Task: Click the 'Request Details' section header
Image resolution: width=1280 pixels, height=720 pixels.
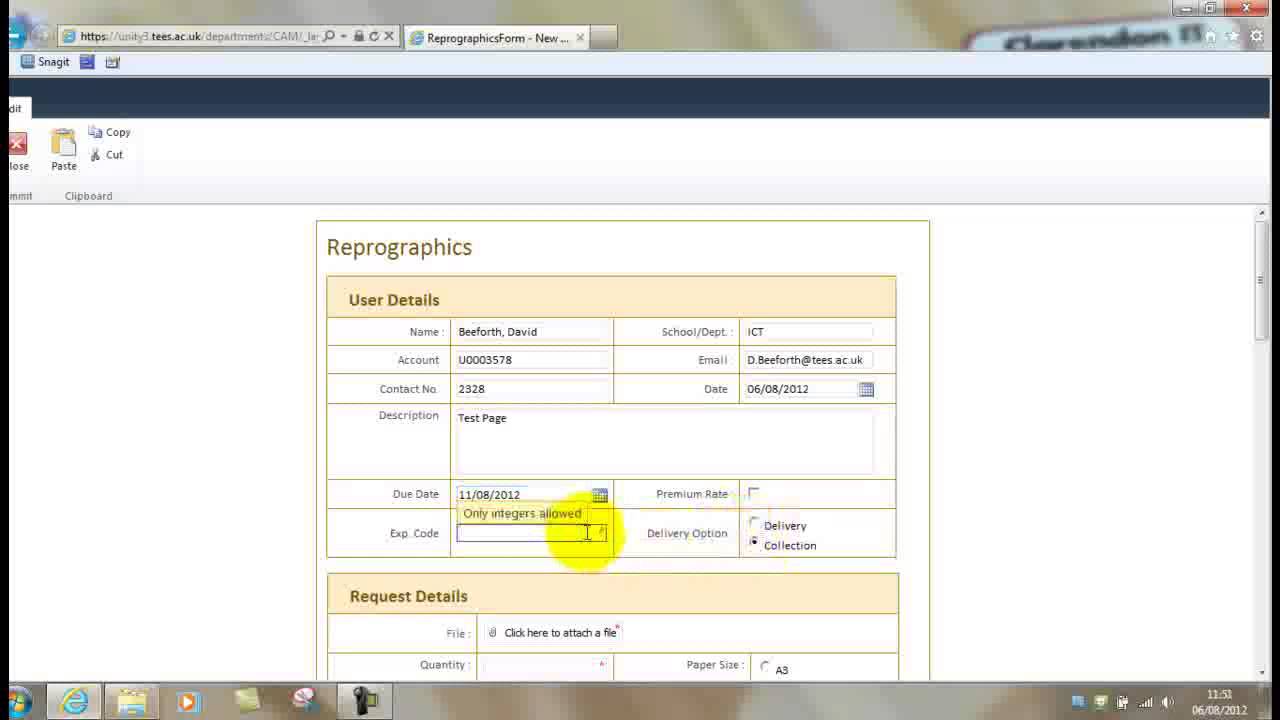Action: pos(409,596)
